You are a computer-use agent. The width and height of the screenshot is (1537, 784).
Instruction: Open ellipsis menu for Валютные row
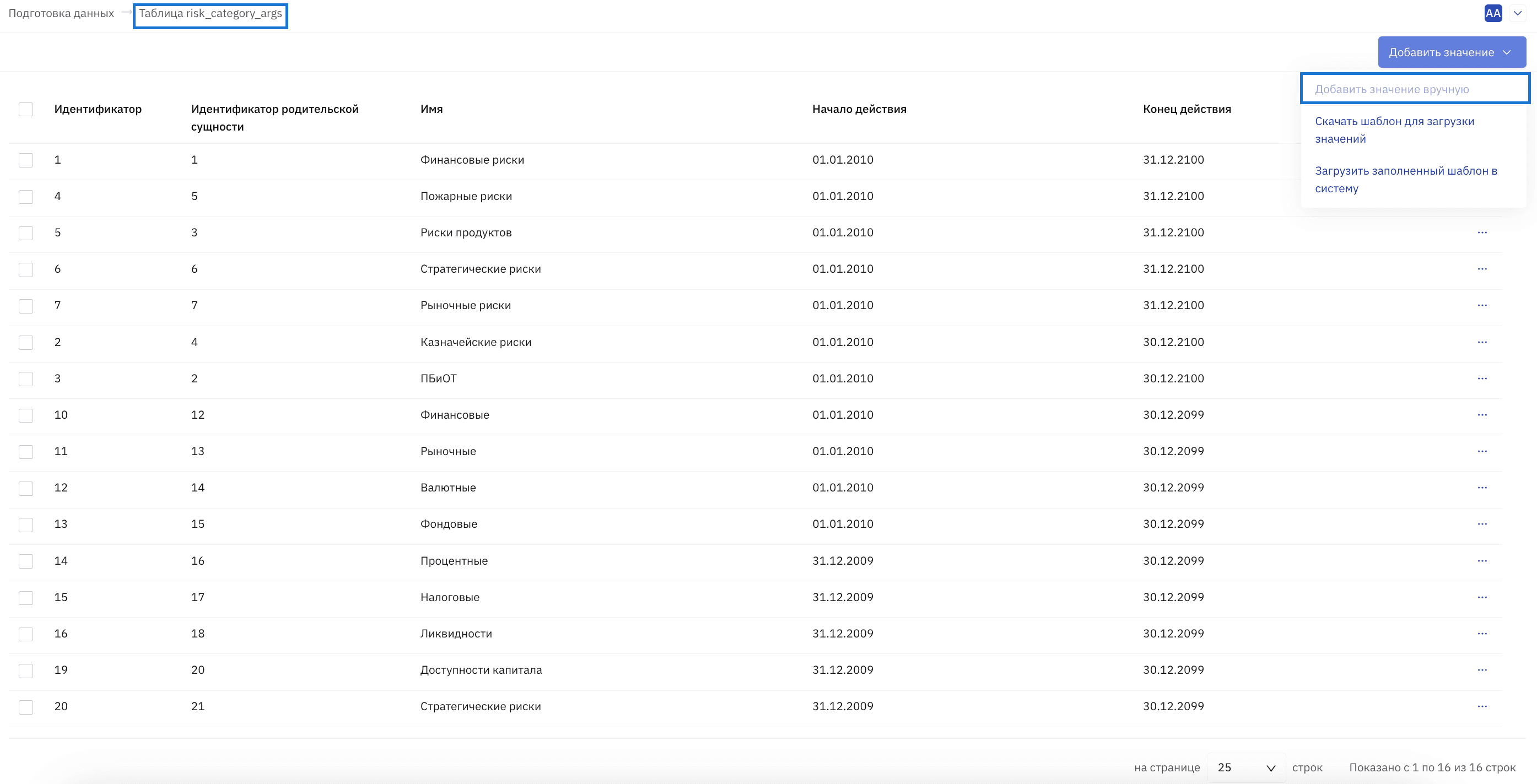click(x=1482, y=488)
